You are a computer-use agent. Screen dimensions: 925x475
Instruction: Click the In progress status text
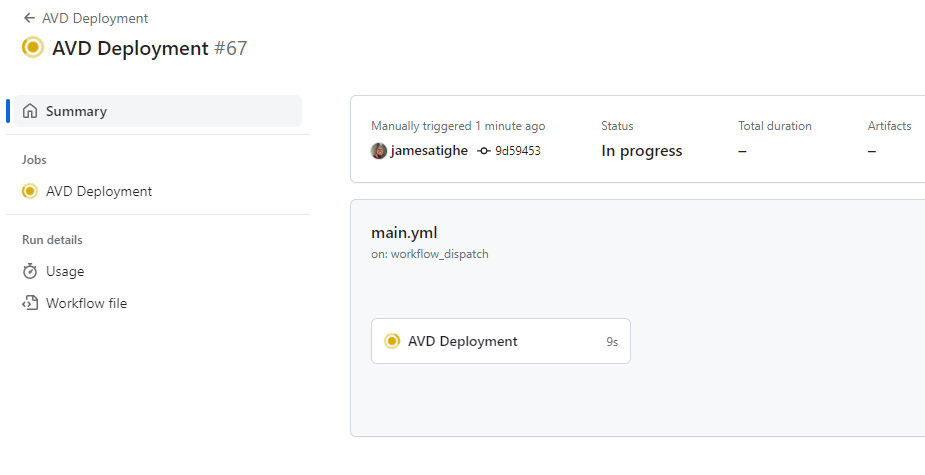(x=641, y=151)
